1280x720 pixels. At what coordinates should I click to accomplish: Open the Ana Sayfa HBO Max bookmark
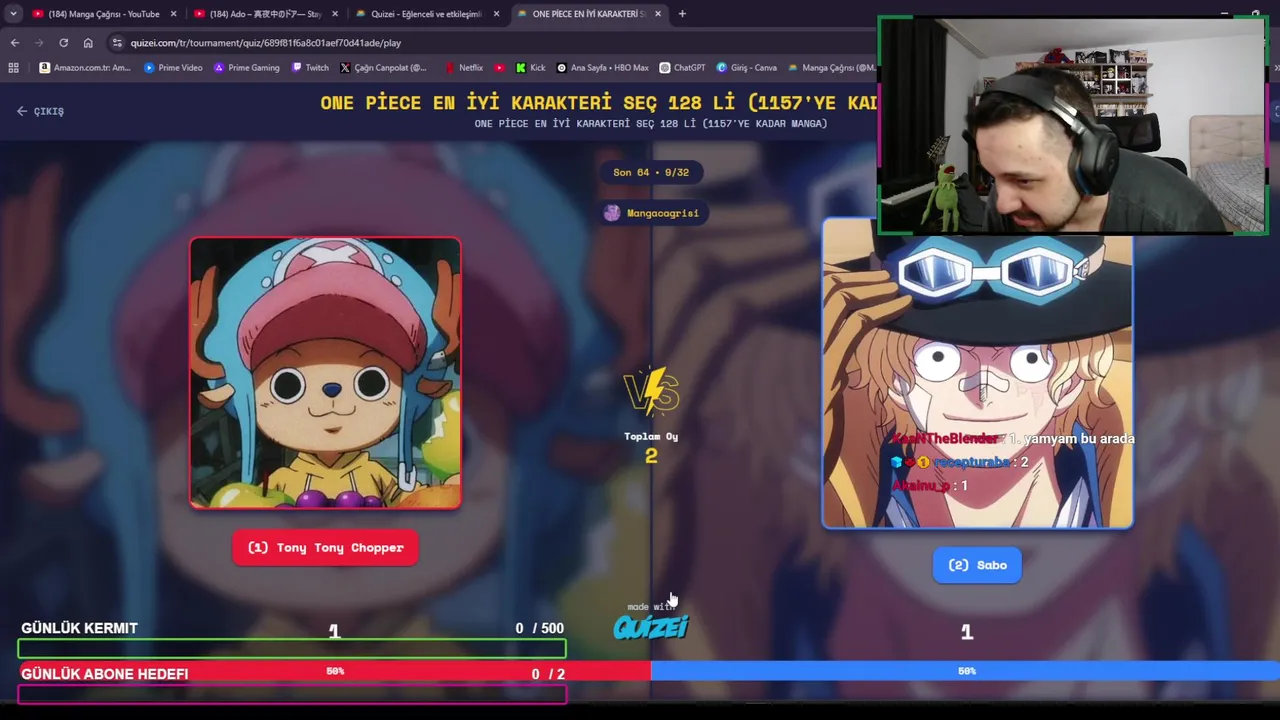click(x=603, y=68)
